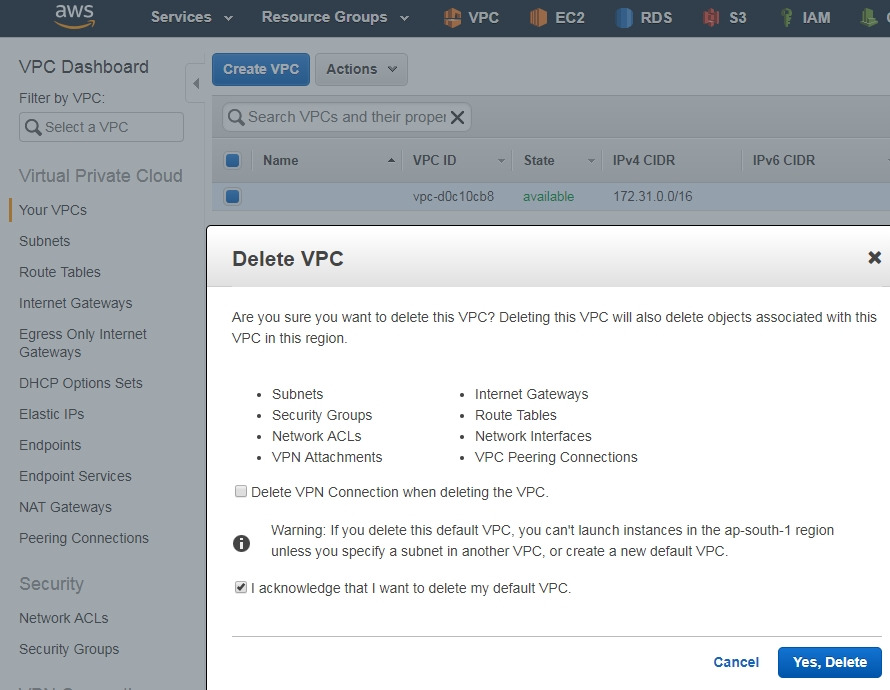Click VPC Dashboard heading link
Viewport: 890px width, 690px height.
(83, 67)
